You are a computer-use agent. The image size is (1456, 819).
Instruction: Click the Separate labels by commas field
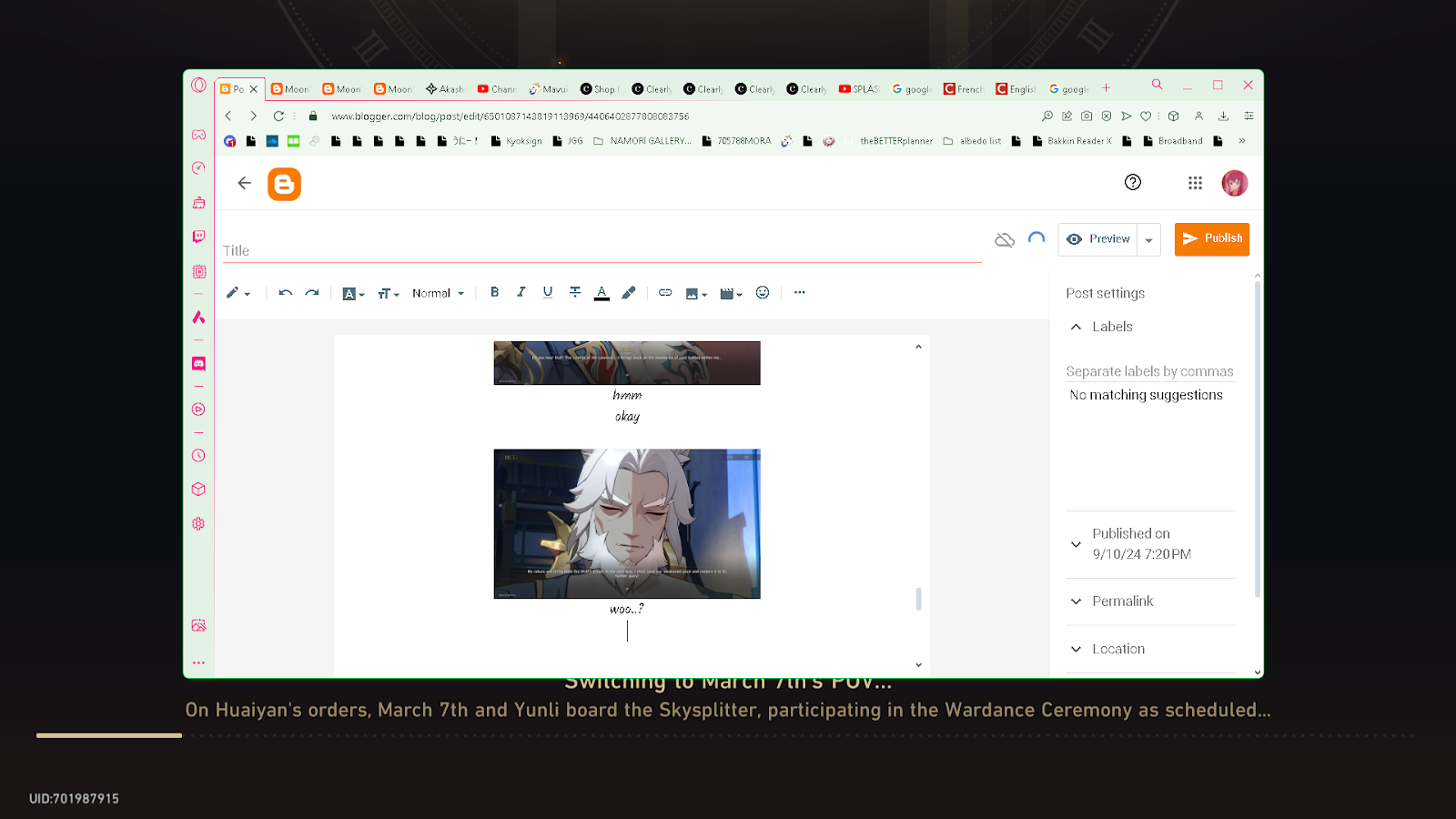(x=1150, y=371)
